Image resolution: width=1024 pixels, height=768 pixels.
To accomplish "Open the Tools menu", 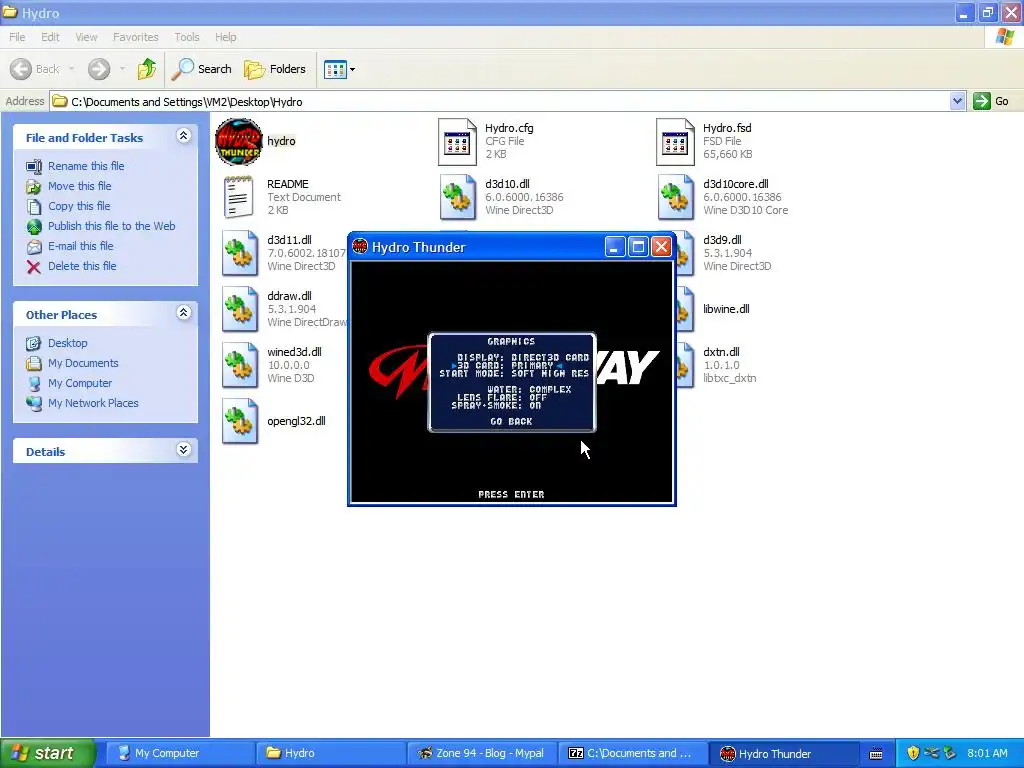I will tap(187, 37).
